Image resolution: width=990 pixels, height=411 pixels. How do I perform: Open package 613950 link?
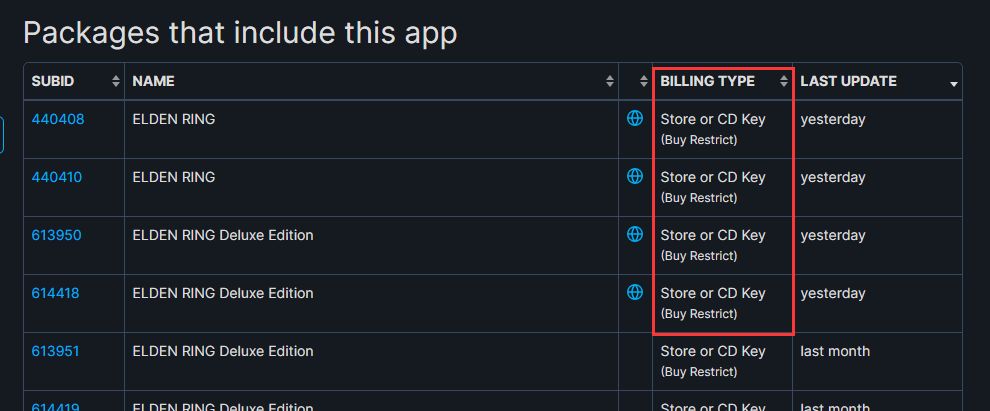[x=56, y=235]
